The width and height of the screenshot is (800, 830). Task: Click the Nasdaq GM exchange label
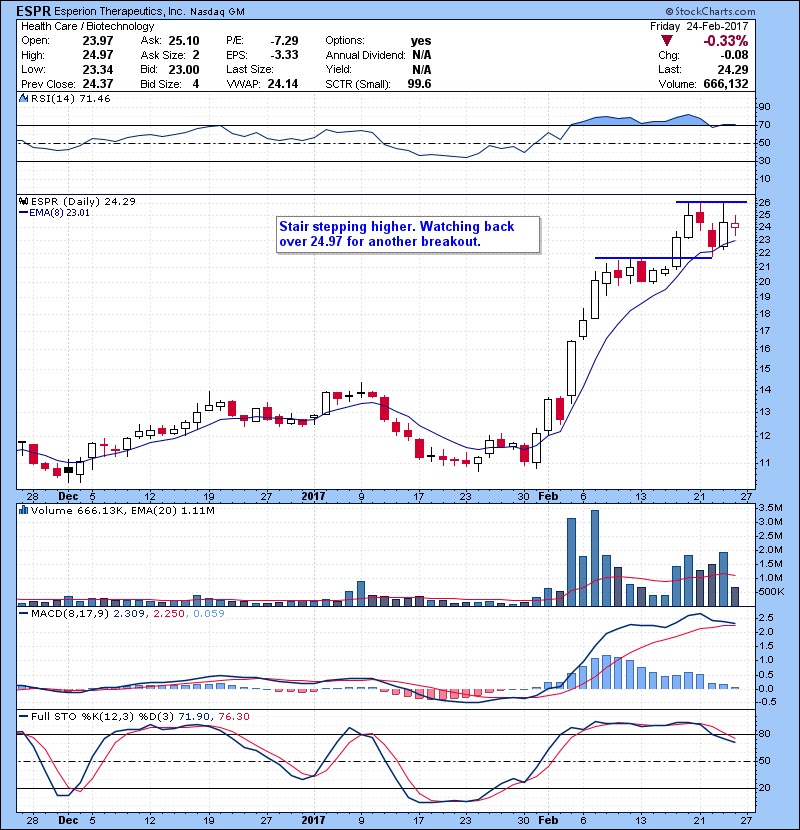coord(217,12)
